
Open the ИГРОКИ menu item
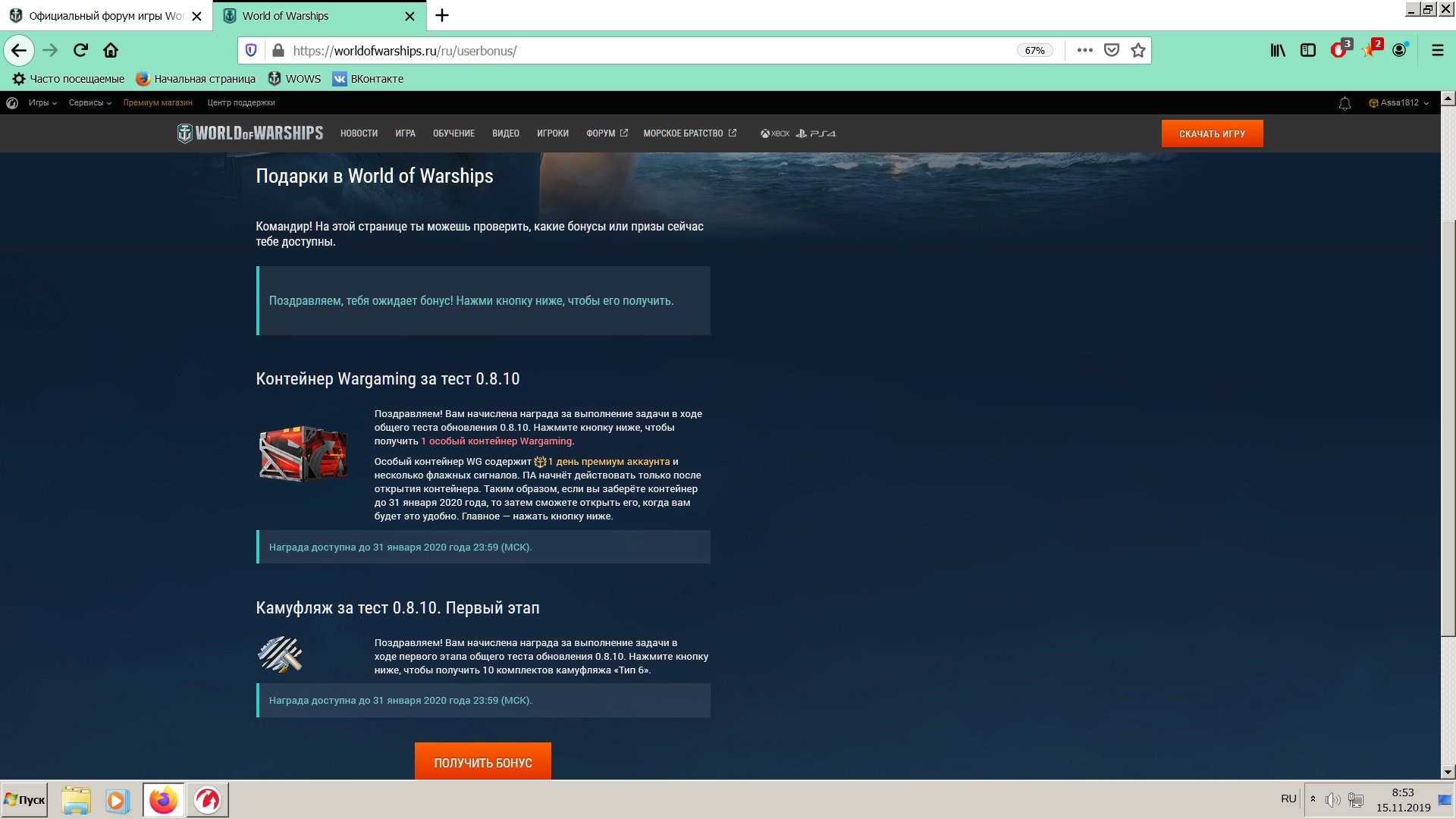coord(553,133)
